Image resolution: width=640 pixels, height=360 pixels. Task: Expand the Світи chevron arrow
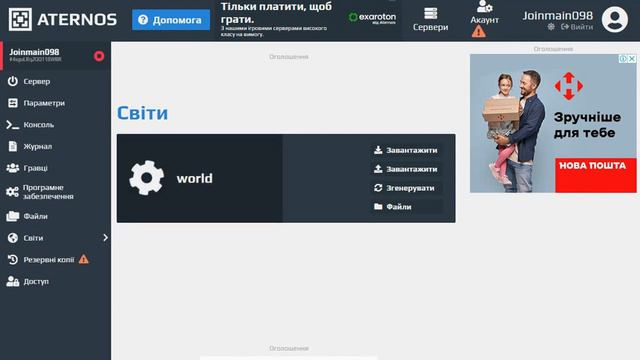[x=105, y=238]
